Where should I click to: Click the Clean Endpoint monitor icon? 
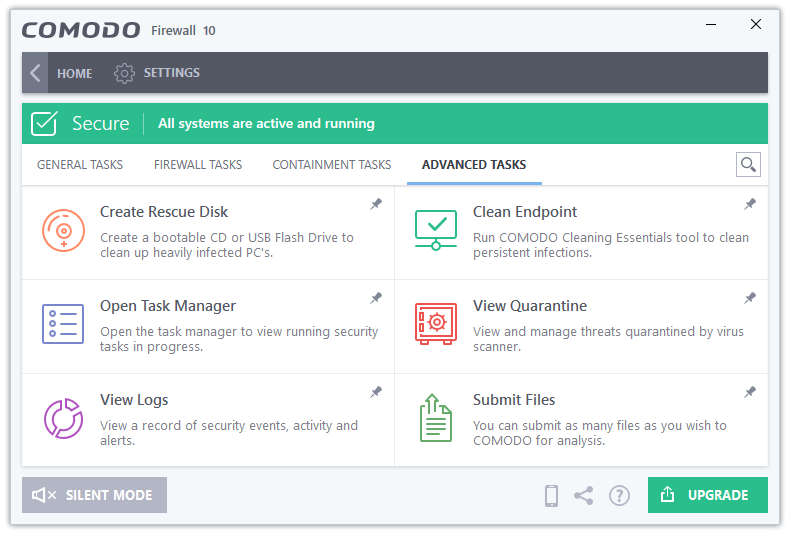pyautogui.click(x=436, y=230)
